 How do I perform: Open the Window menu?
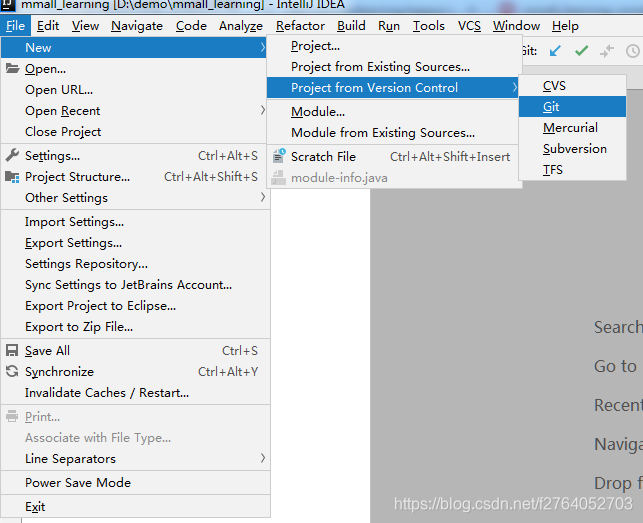coord(516,26)
